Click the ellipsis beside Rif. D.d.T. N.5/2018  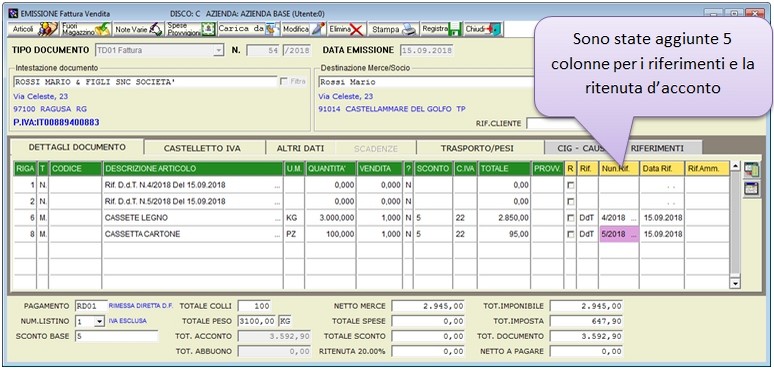(x=278, y=202)
